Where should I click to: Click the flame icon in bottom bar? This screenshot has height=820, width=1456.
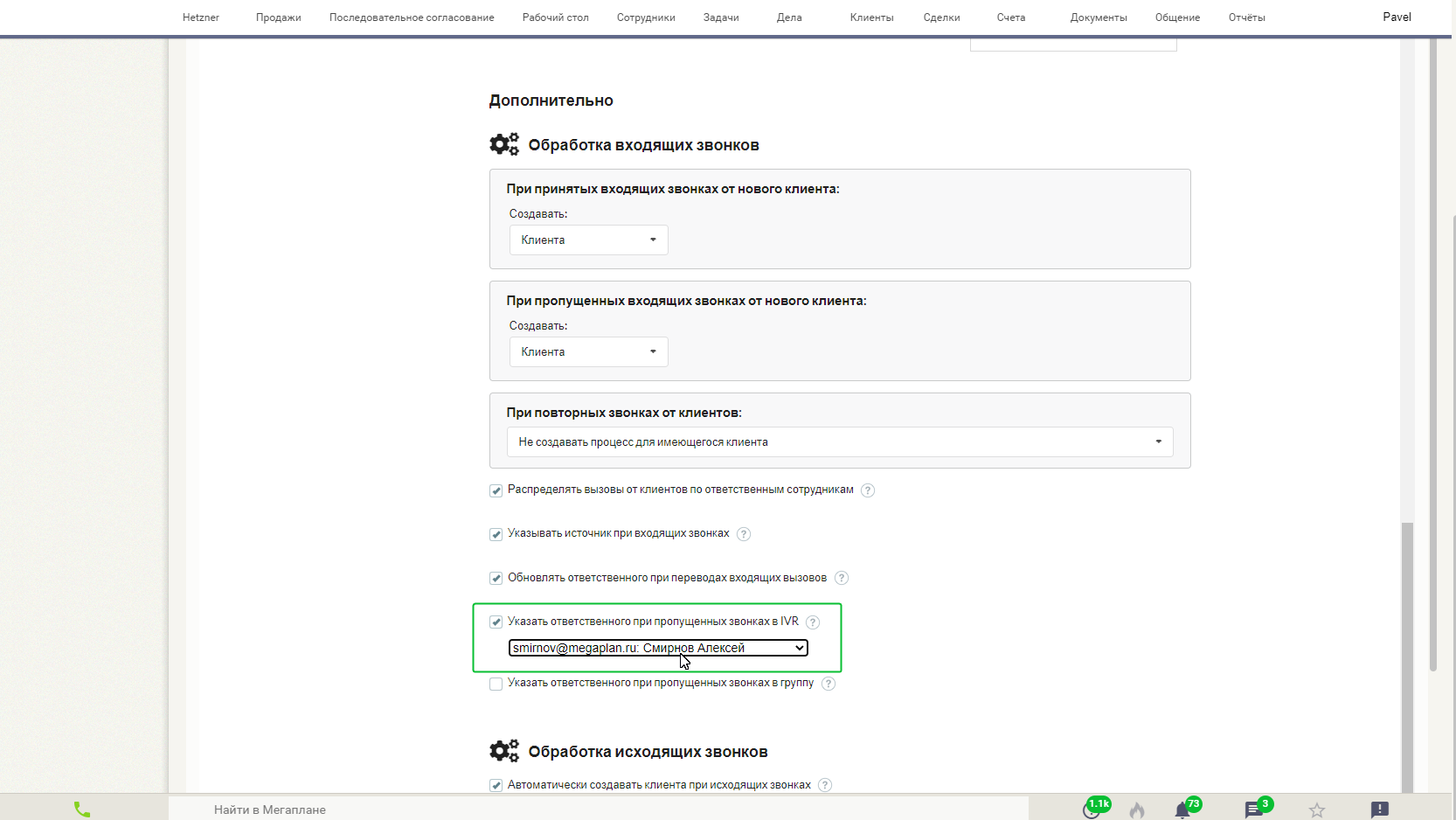pyautogui.click(x=1137, y=810)
